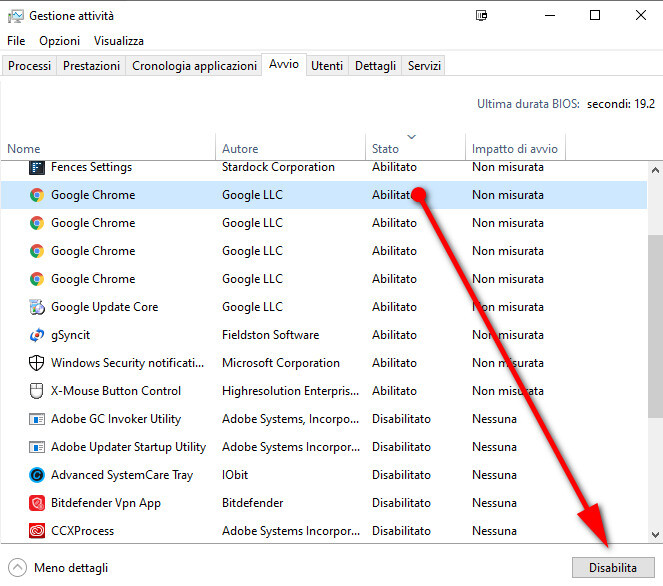Switch to the Prestazioni tab
This screenshot has width=663, height=586.
coord(91,66)
